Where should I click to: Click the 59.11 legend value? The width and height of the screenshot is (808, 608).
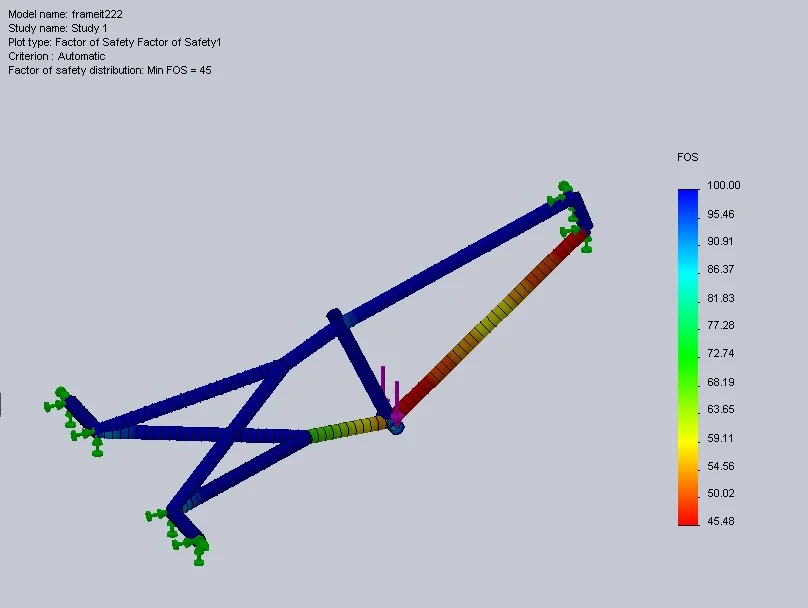click(720, 438)
